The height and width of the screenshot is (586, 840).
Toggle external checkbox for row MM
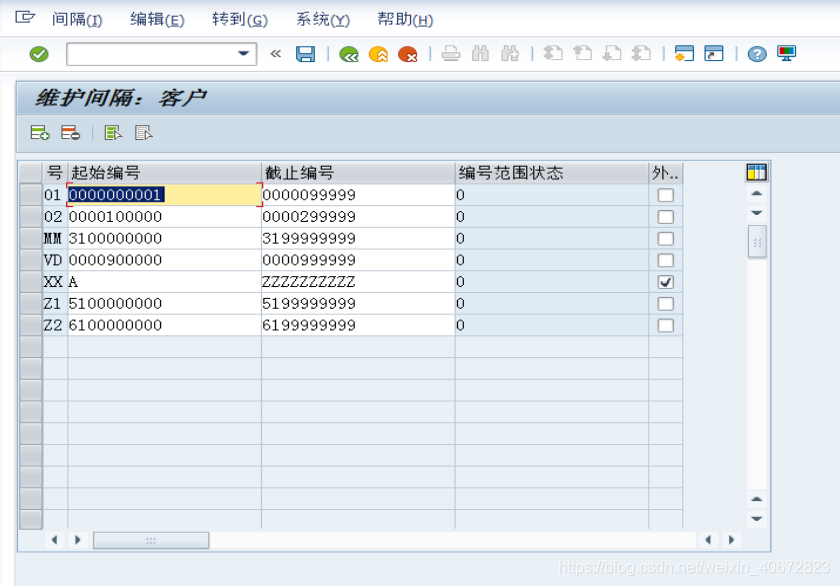coord(665,238)
